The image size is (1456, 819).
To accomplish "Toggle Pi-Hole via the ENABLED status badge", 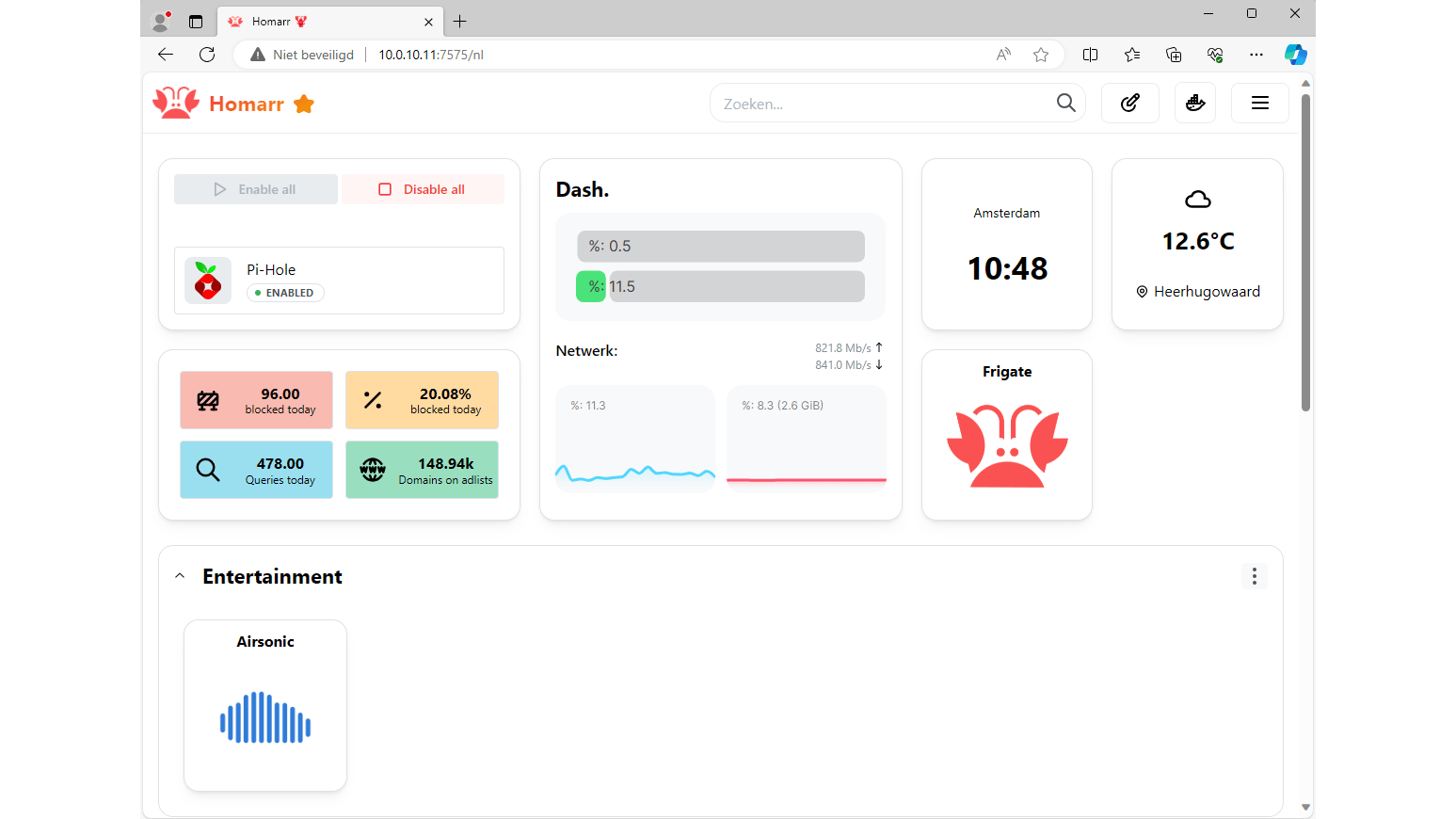I will coord(284,293).
